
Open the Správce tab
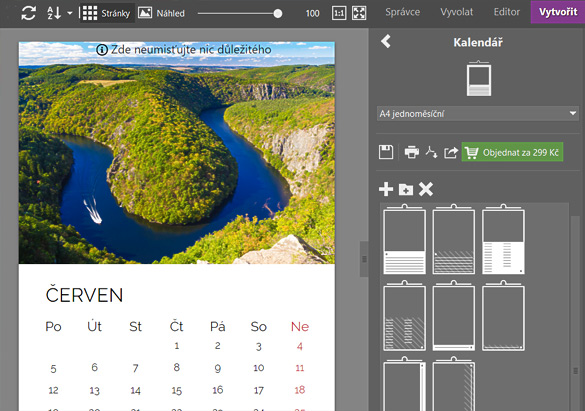point(403,12)
